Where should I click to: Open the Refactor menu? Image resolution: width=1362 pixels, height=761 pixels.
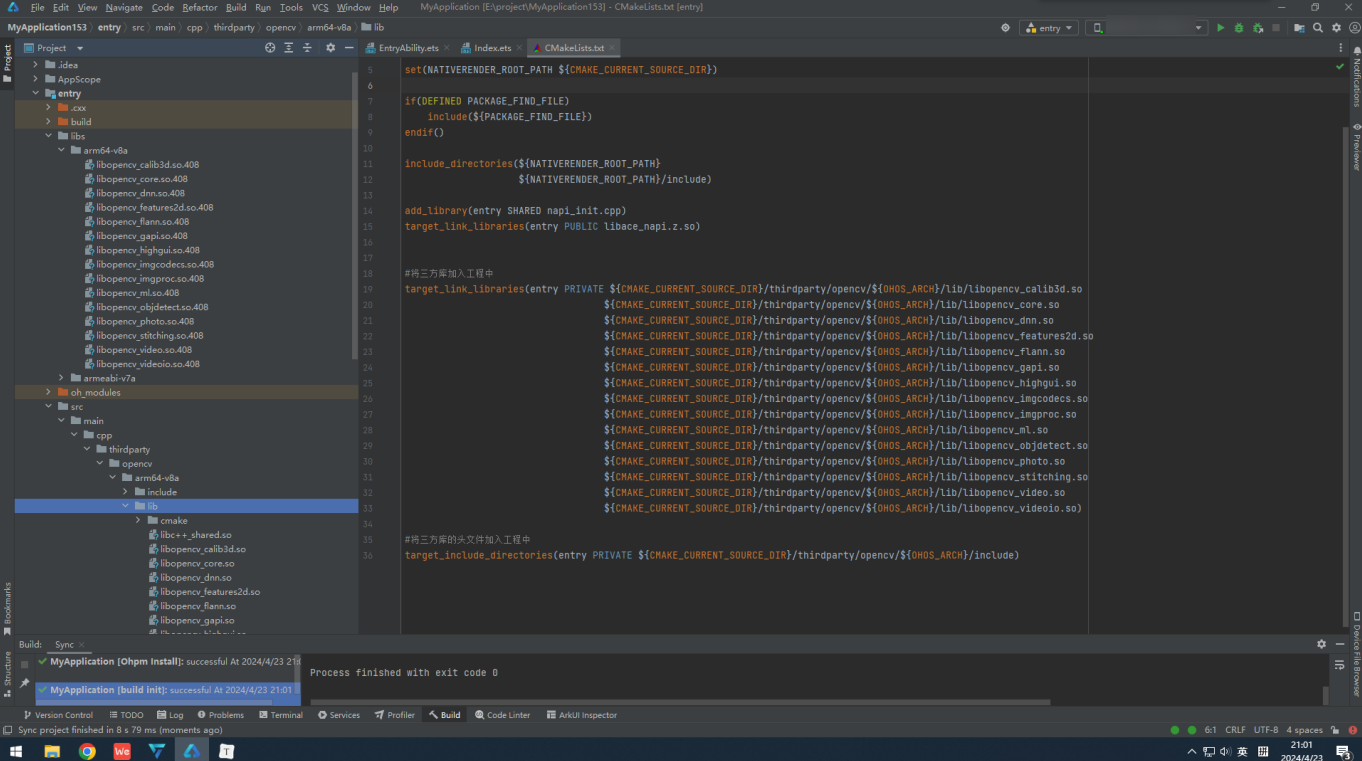pos(200,7)
